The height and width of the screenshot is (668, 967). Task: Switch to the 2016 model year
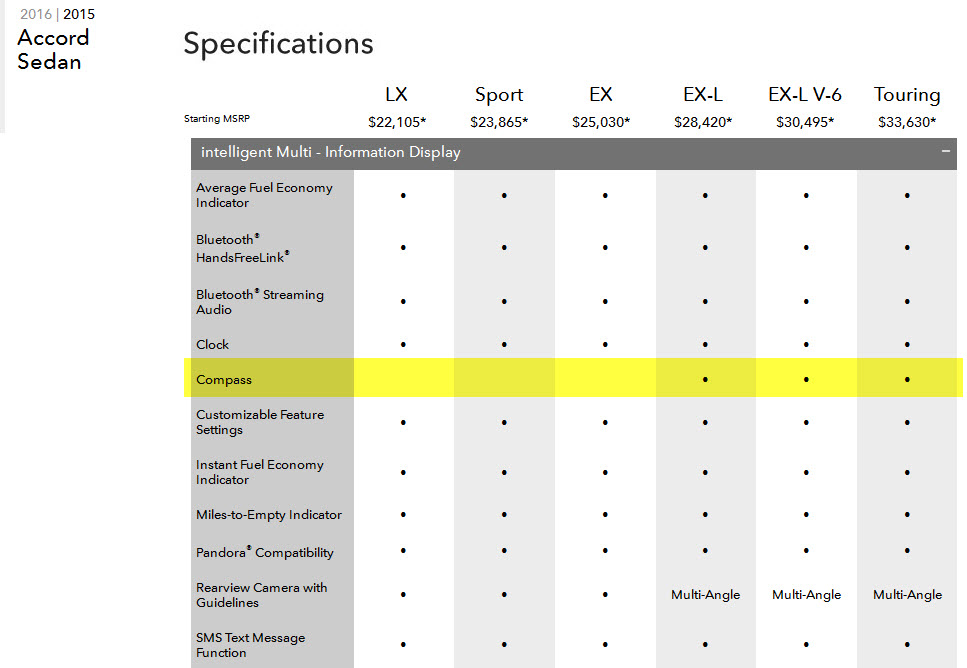(x=37, y=15)
